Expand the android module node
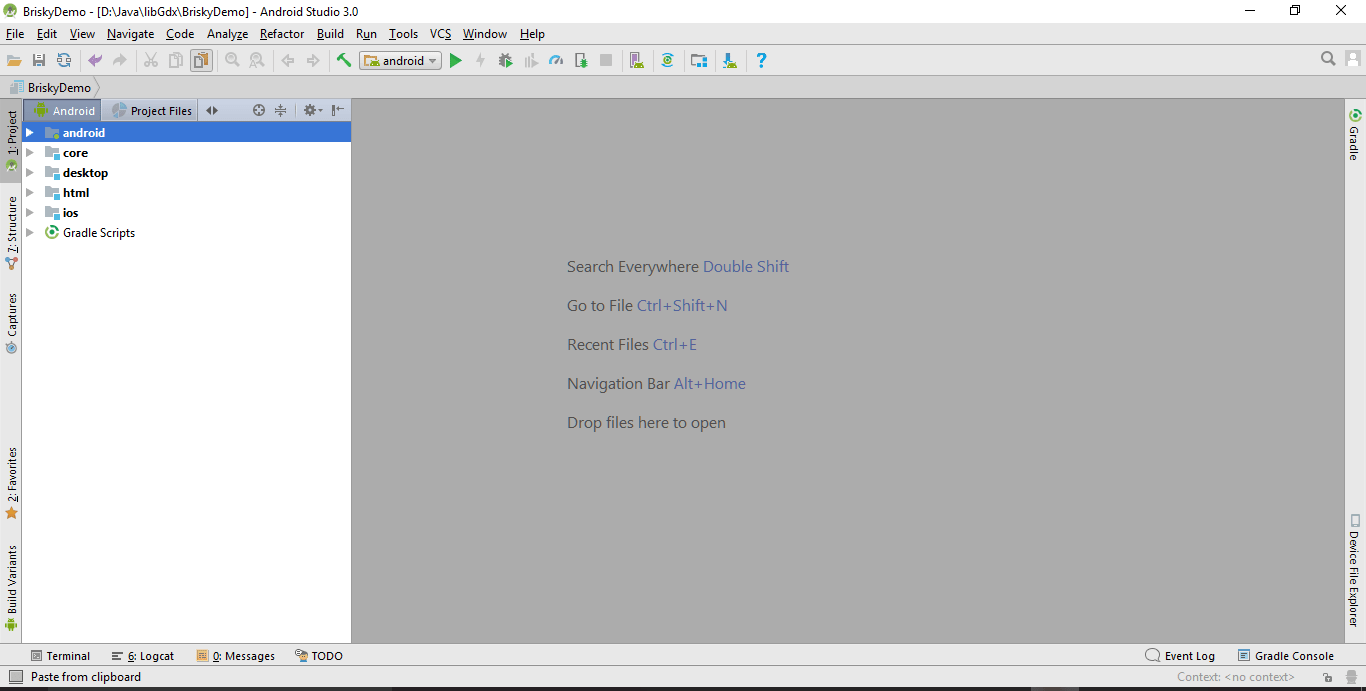This screenshot has height=691, width=1366. 30,133
